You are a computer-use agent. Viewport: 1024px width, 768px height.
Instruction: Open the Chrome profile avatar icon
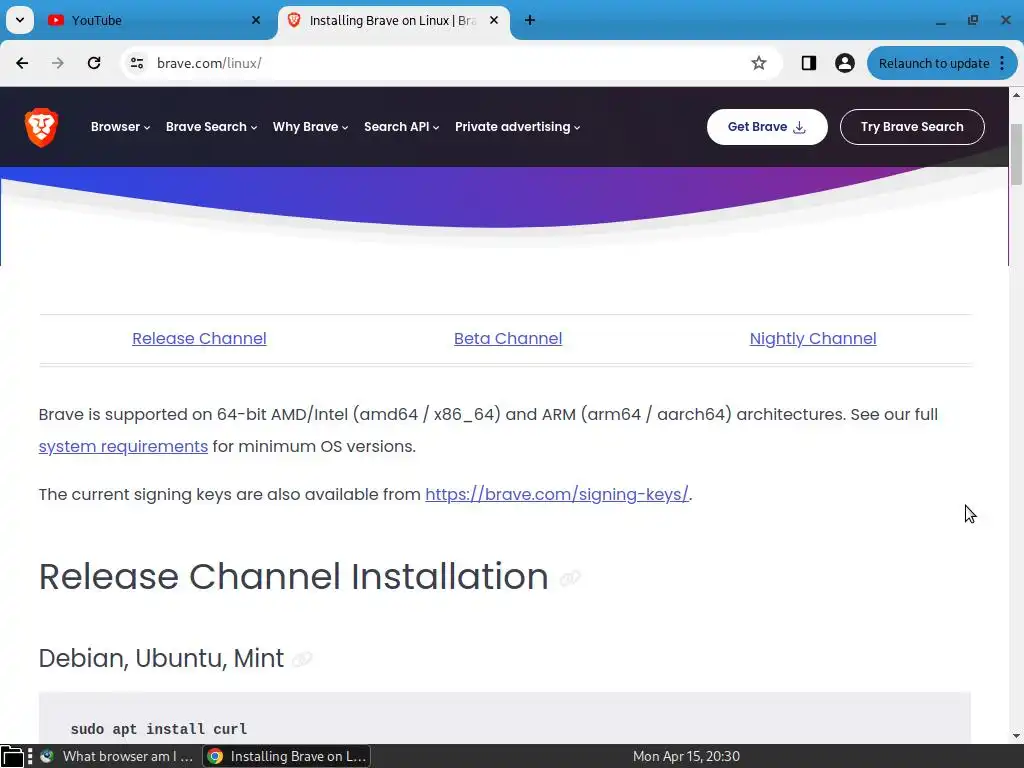tap(844, 63)
